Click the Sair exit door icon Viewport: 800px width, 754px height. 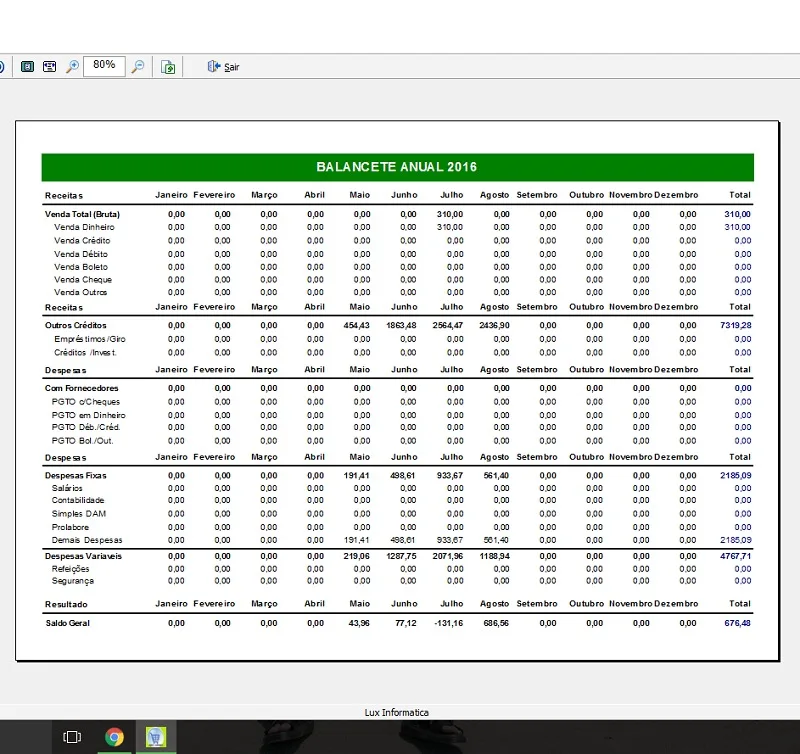(x=214, y=66)
